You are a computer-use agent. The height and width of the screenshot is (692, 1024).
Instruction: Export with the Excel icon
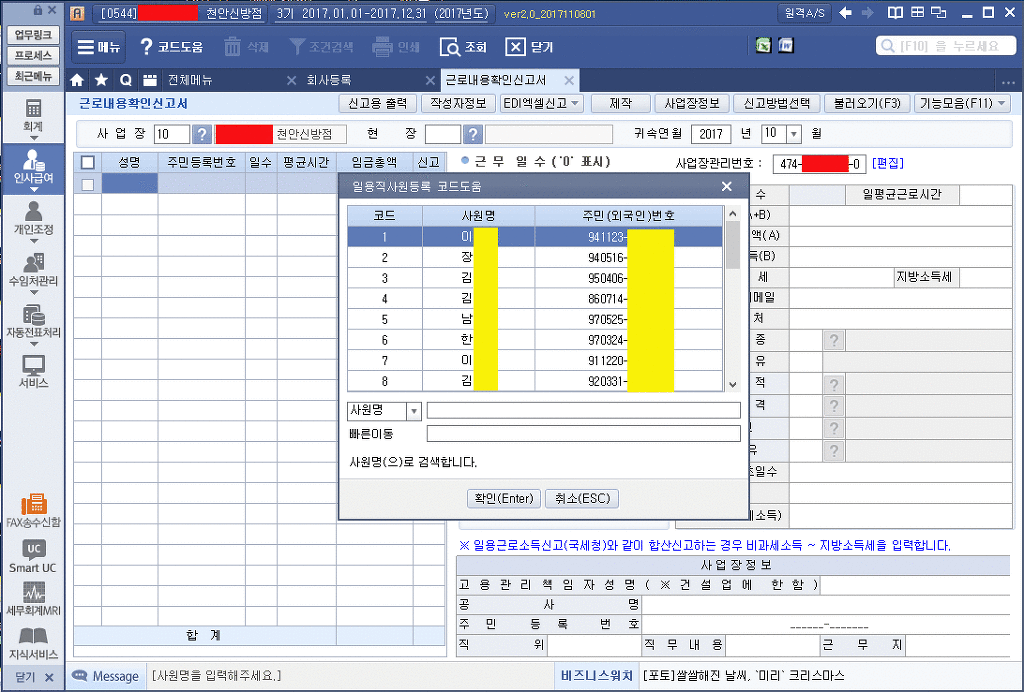pos(763,45)
